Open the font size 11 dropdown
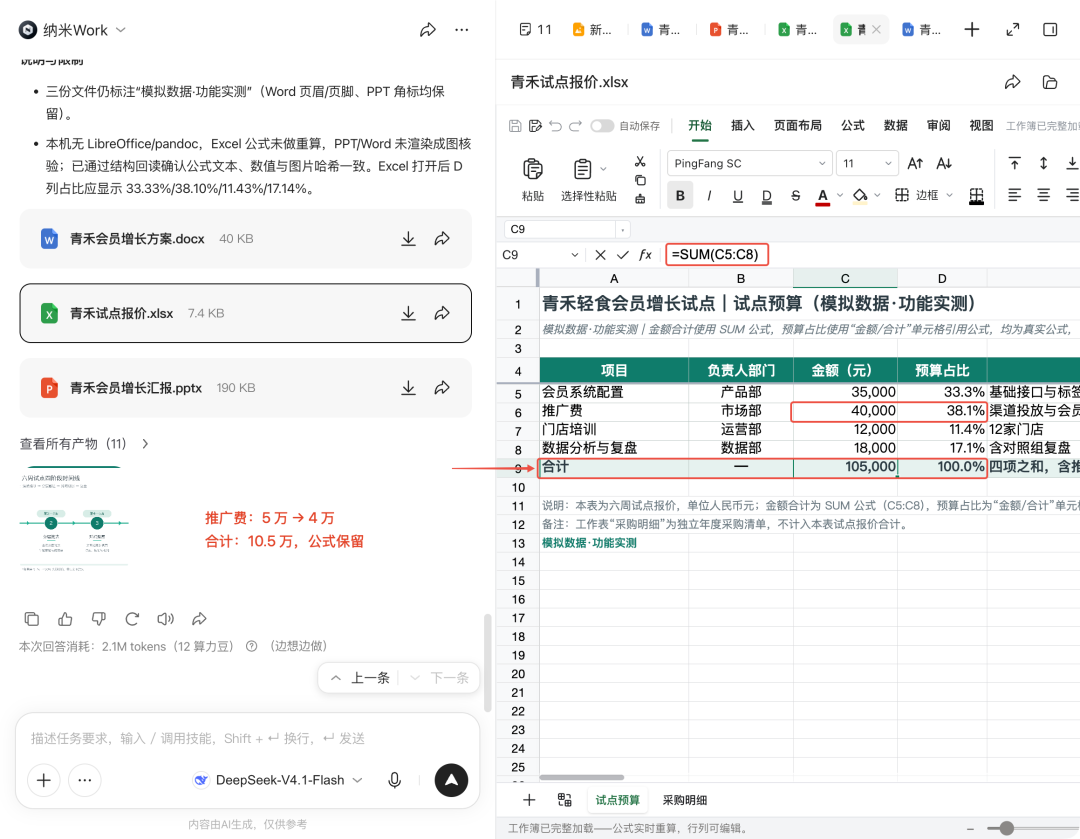The height and width of the screenshot is (839, 1080). 868,163
